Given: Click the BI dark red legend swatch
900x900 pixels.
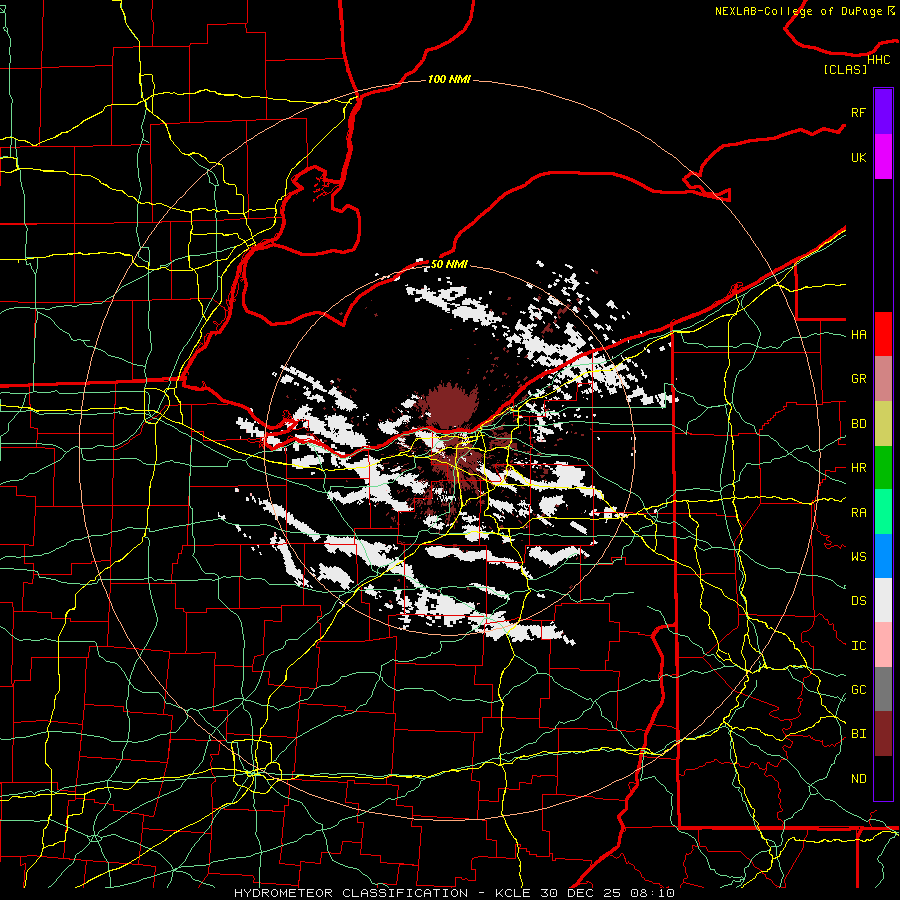Looking at the screenshot, I should 883,734.
